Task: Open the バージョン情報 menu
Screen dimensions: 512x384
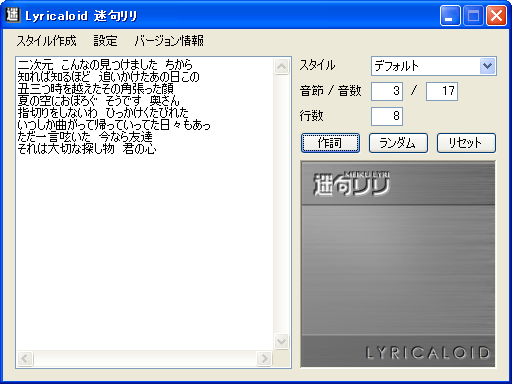Action: (169, 41)
